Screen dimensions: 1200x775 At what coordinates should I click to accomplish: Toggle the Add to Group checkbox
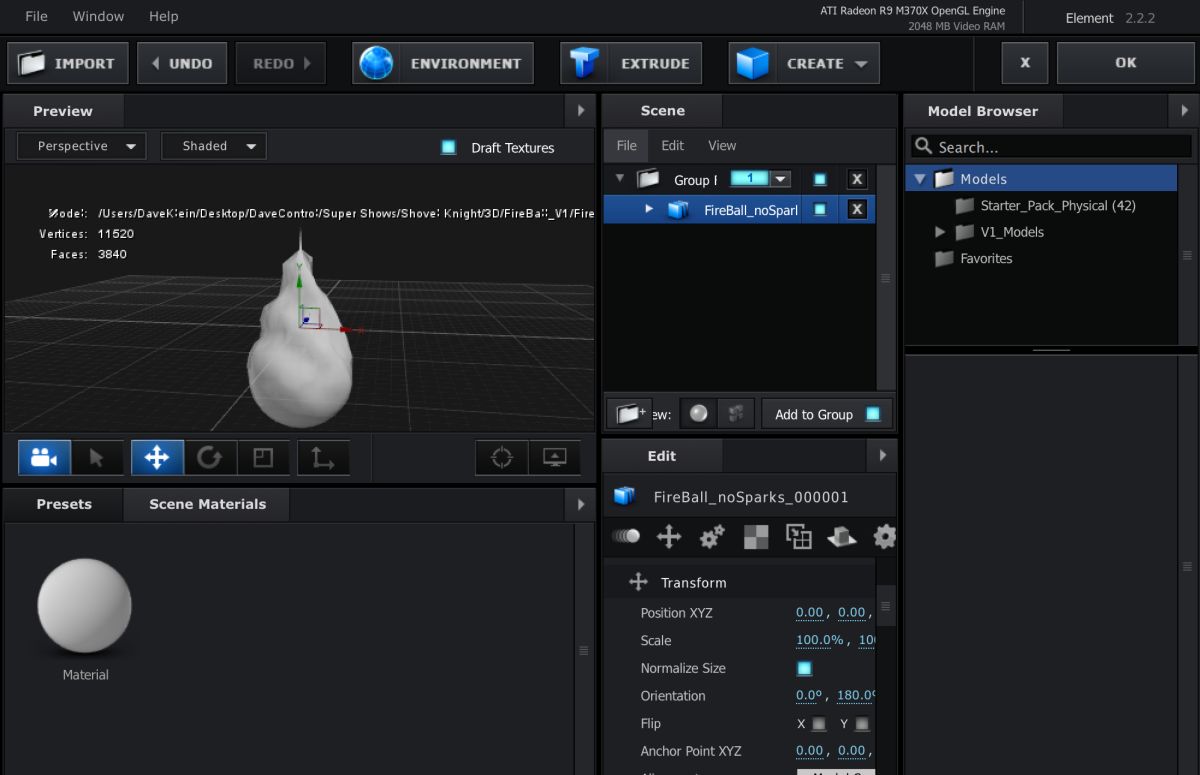click(x=873, y=414)
